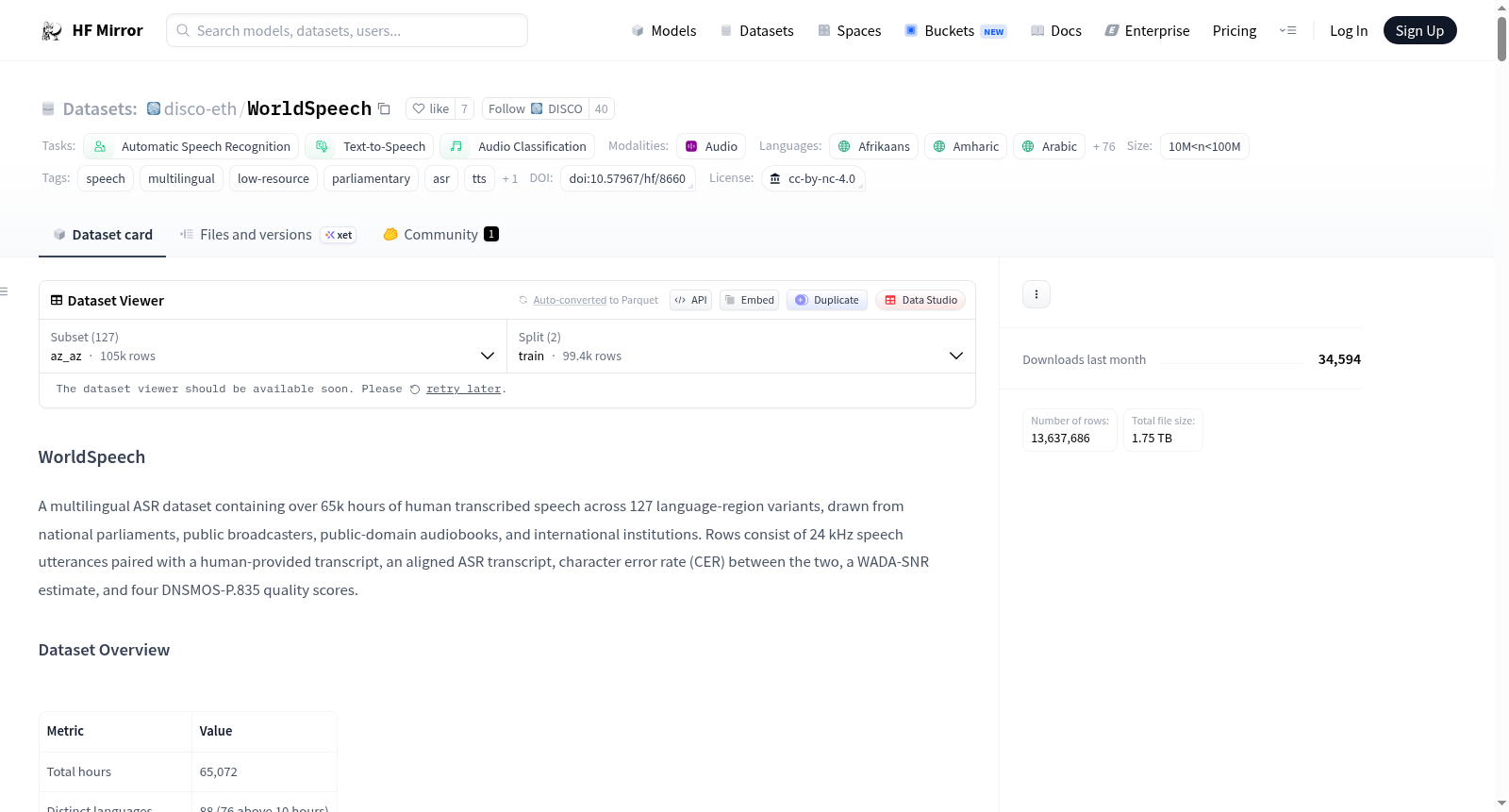This screenshot has height=812, width=1509.
Task: Click the Total file size 1.75 TB box
Action: [1163, 429]
